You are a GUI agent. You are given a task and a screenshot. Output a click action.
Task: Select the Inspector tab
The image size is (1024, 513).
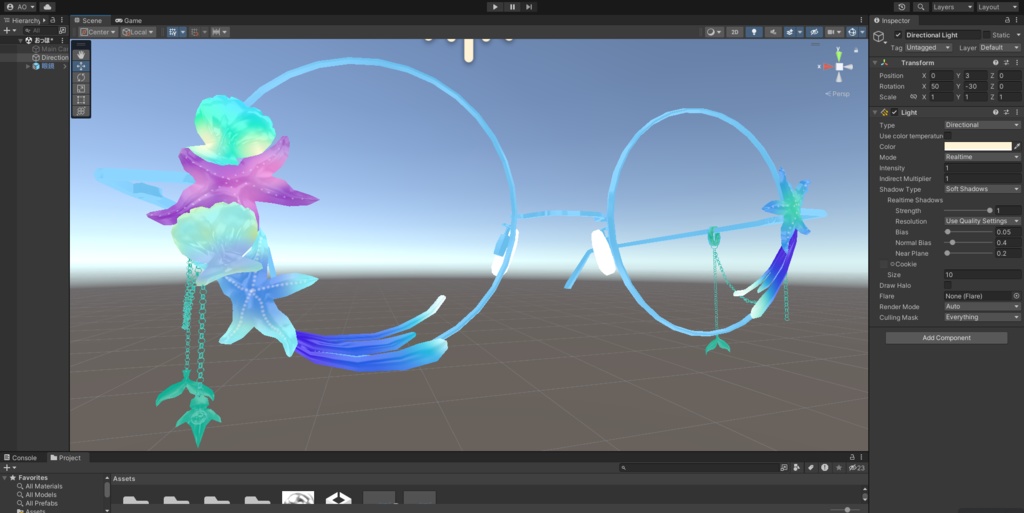click(892, 20)
